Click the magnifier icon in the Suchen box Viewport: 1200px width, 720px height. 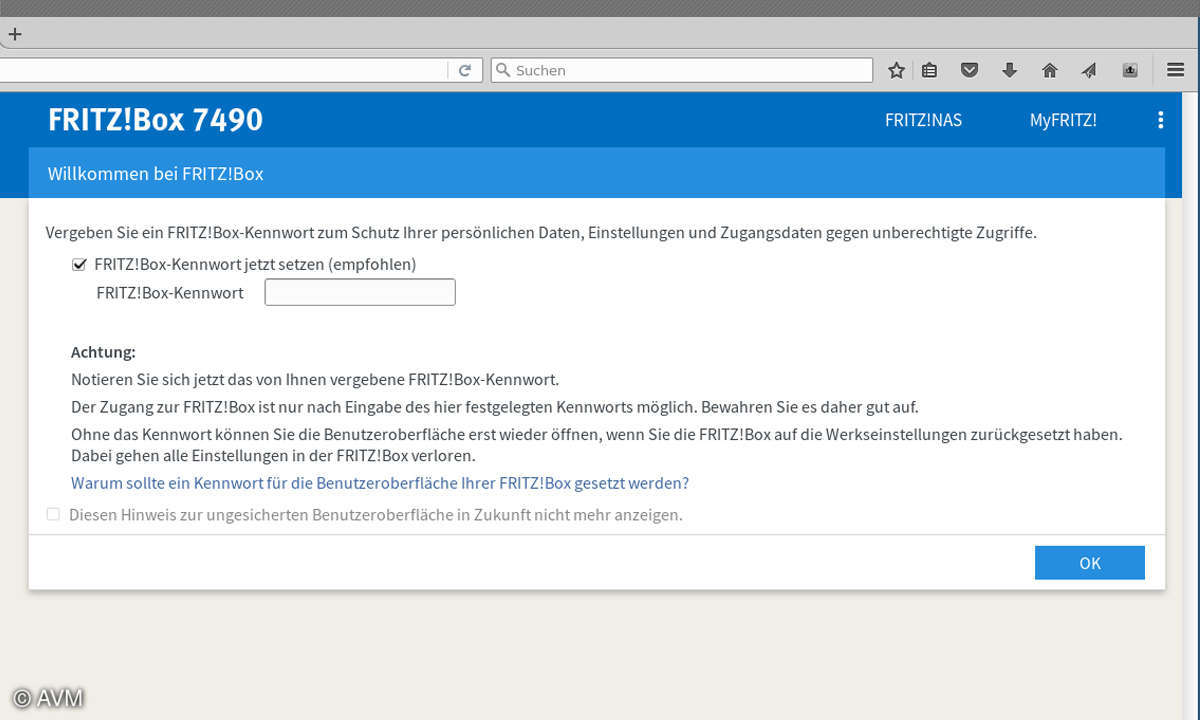coord(503,70)
